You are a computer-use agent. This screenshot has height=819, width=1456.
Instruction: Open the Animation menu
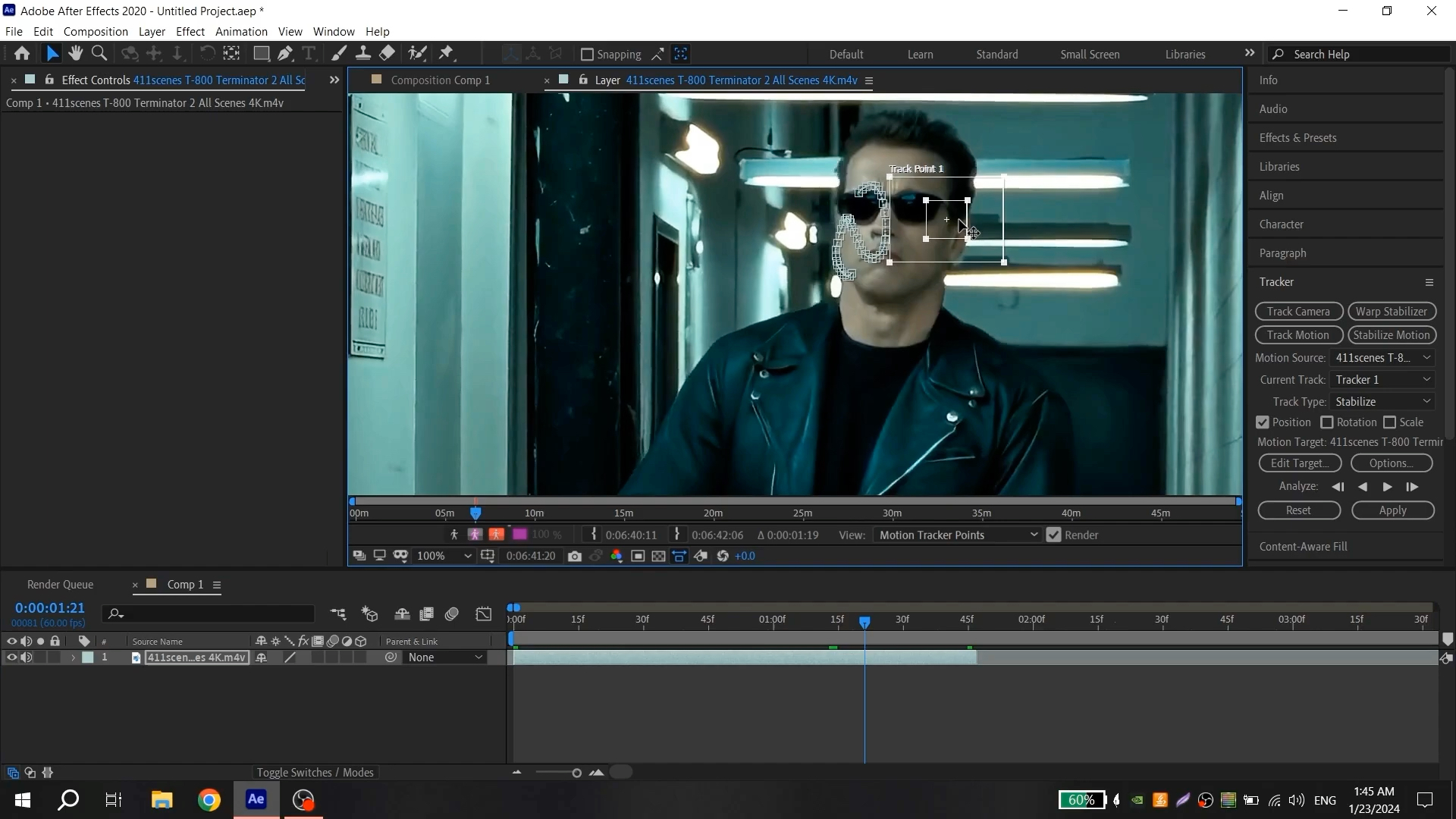click(241, 32)
